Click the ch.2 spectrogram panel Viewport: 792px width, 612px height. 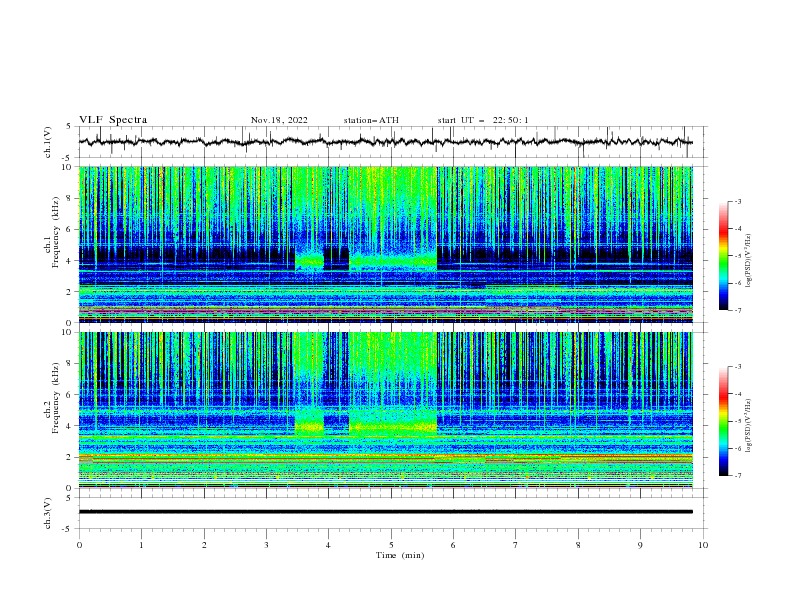point(386,410)
